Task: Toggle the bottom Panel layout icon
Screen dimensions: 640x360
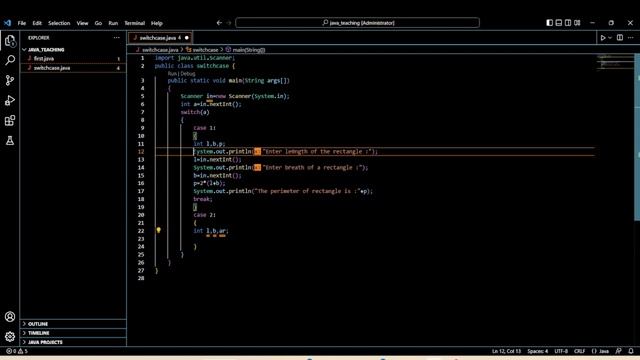Action: (x=559, y=23)
